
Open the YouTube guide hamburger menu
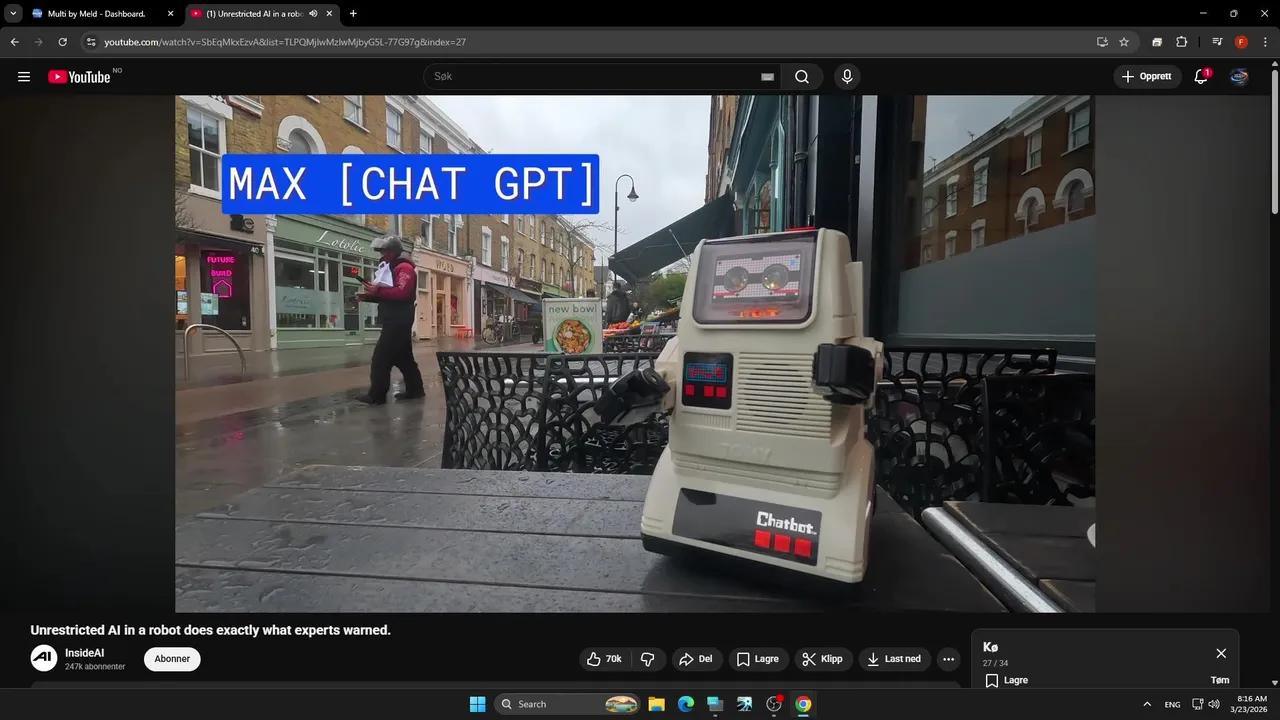(x=24, y=77)
